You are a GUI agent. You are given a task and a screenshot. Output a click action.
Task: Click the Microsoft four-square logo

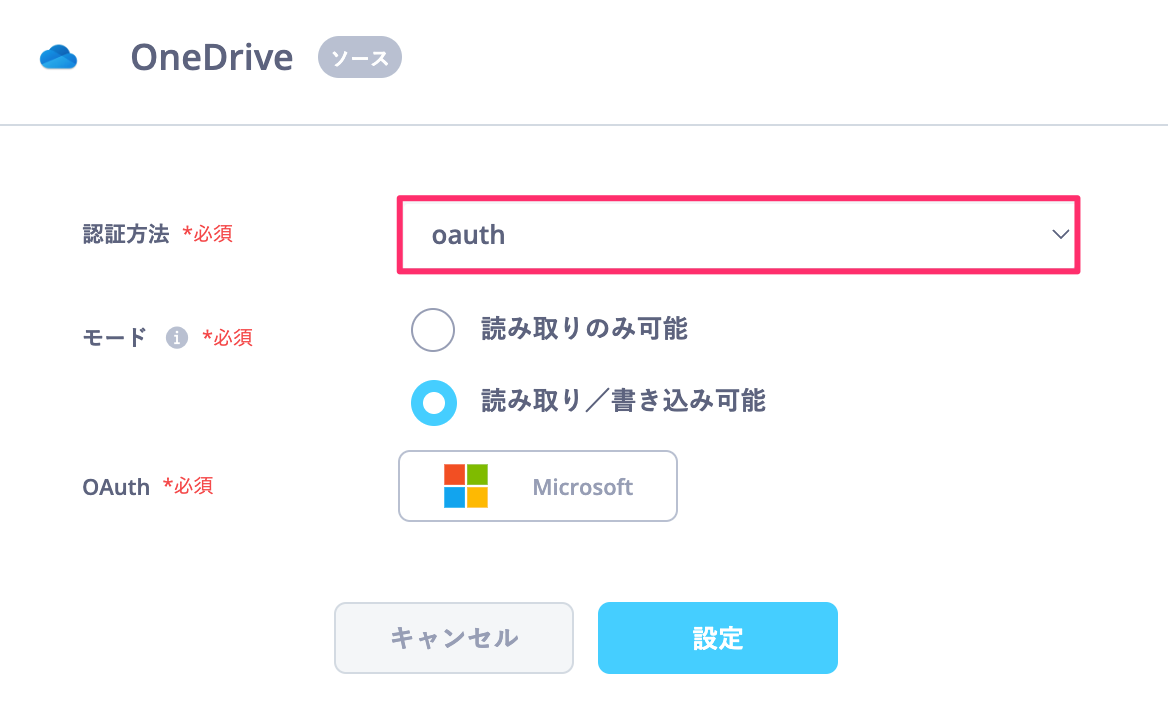coord(467,485)
